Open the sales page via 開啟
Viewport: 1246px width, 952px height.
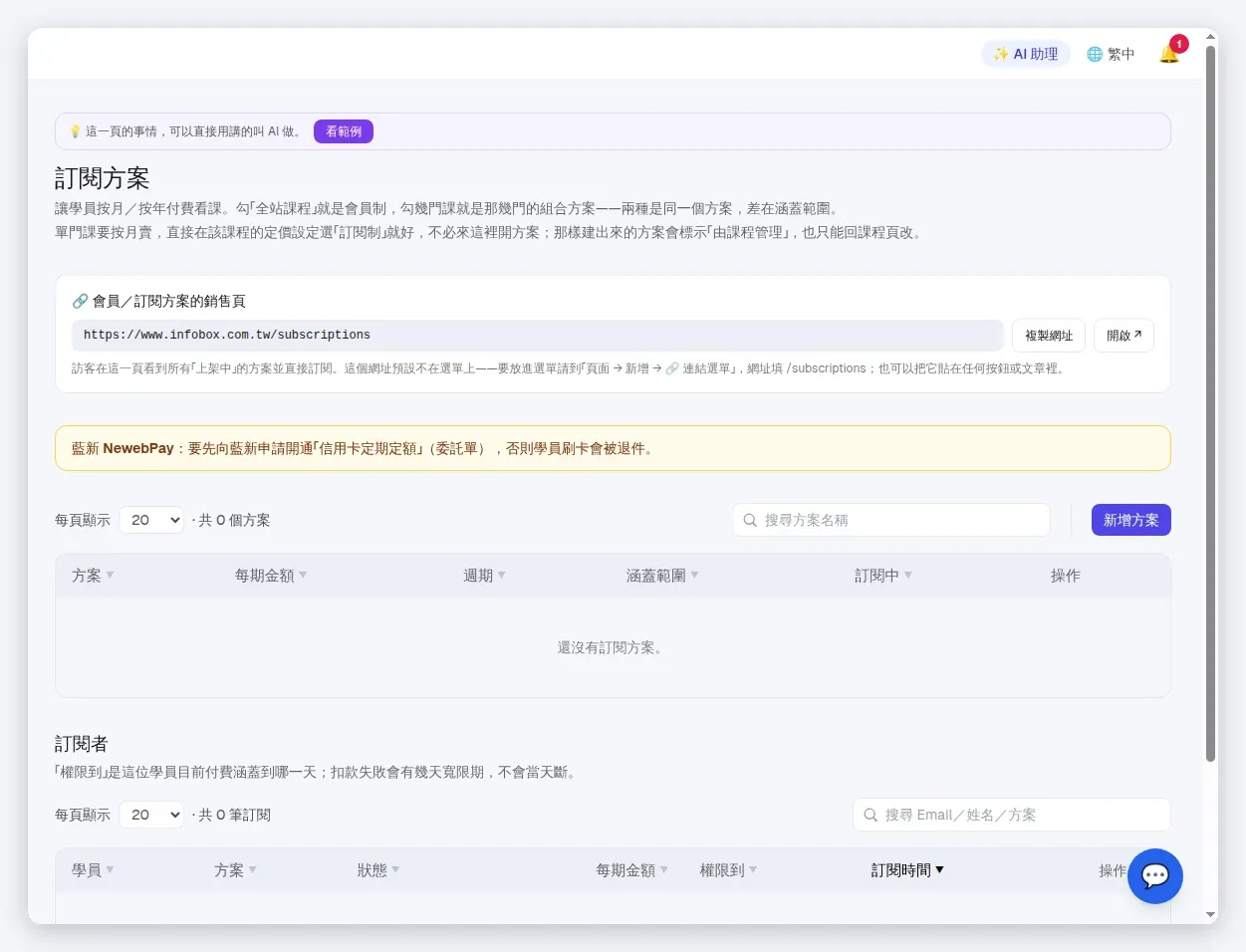(1123, 336)
